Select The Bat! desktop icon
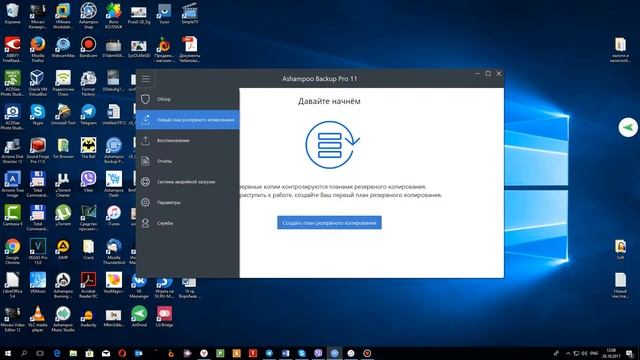The height and width of the screenshot is (360, 640). point(88,149)
